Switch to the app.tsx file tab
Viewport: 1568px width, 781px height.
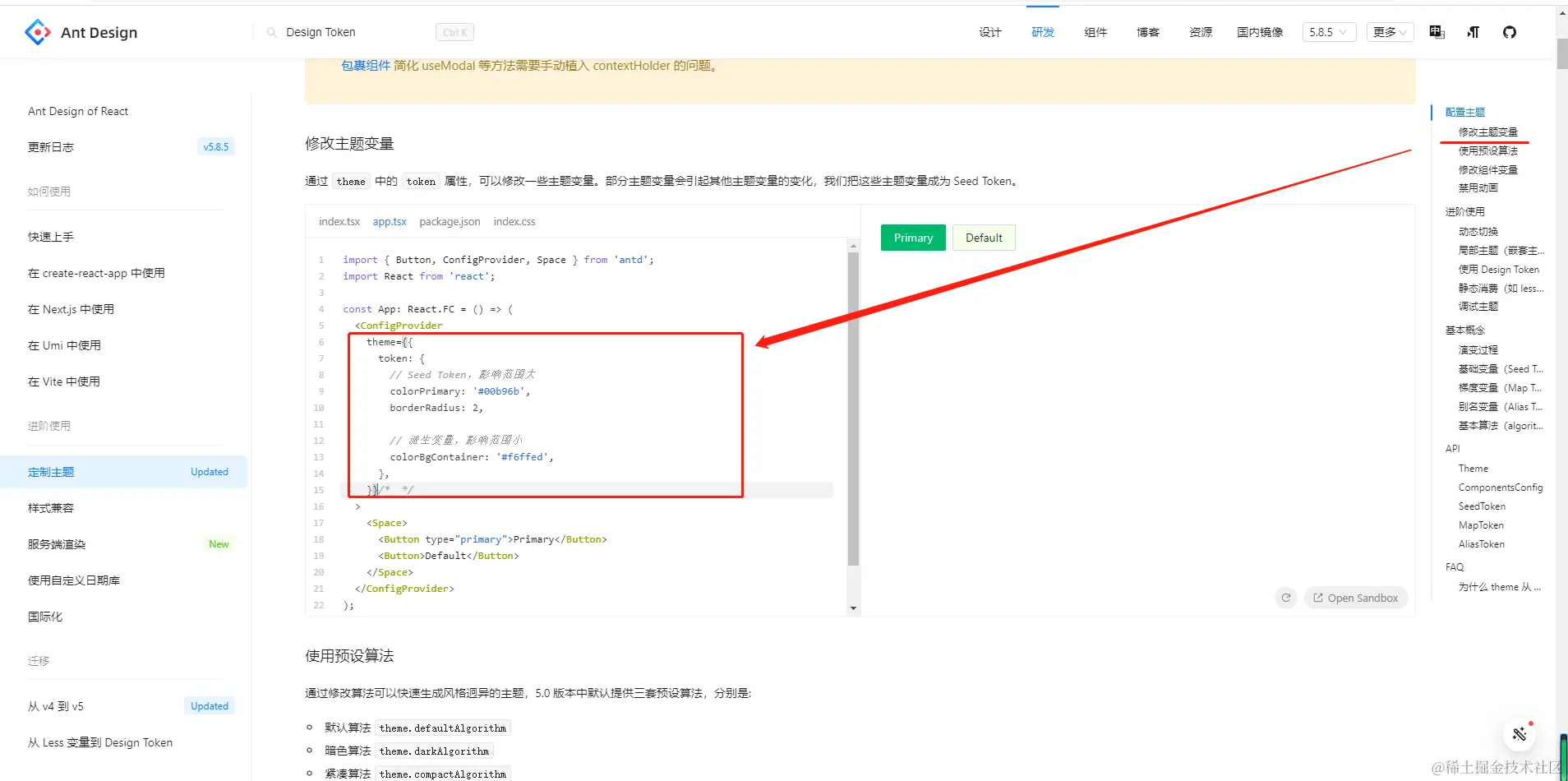[390, 222]
